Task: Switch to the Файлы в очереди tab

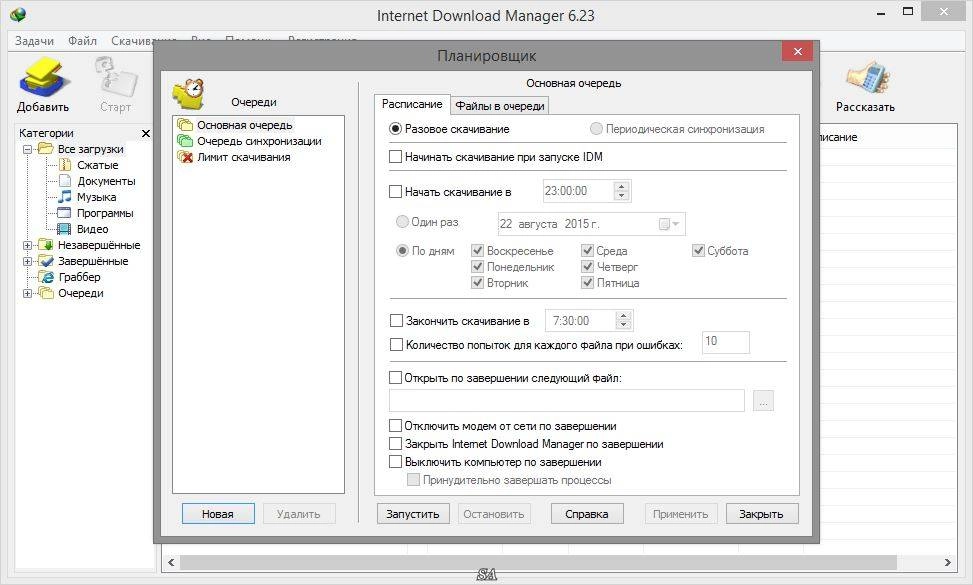Action: pos(500,106)
